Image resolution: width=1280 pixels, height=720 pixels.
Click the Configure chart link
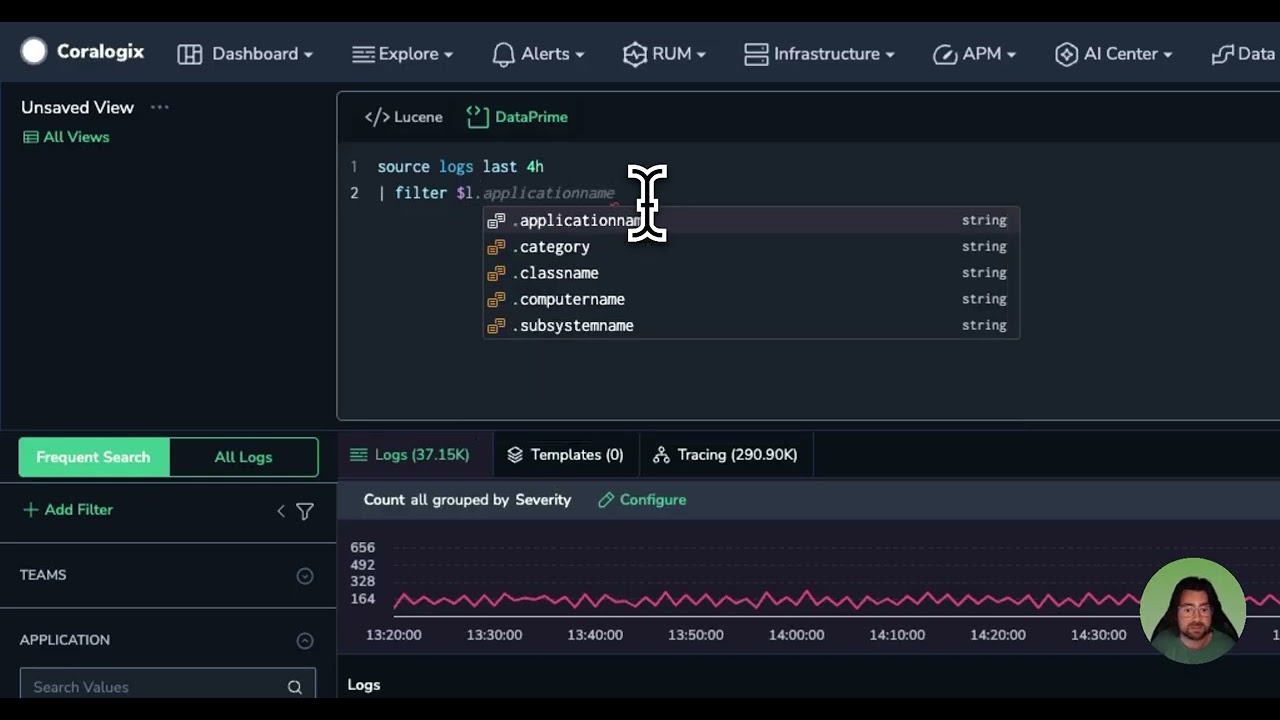[x=642, y=500]
